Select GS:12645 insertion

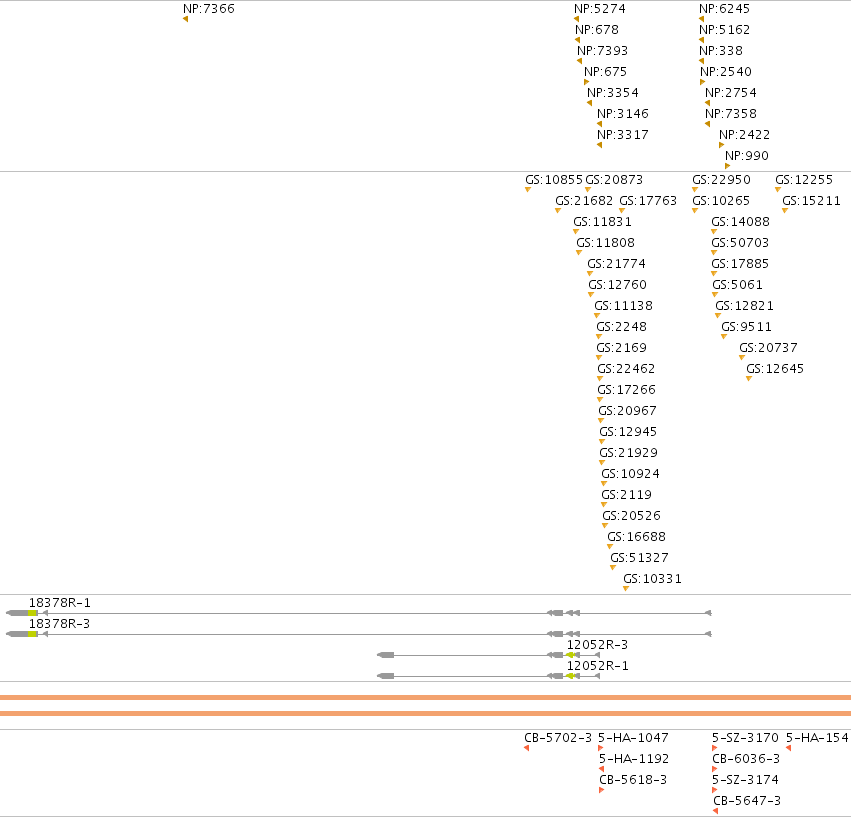(775, 369)
